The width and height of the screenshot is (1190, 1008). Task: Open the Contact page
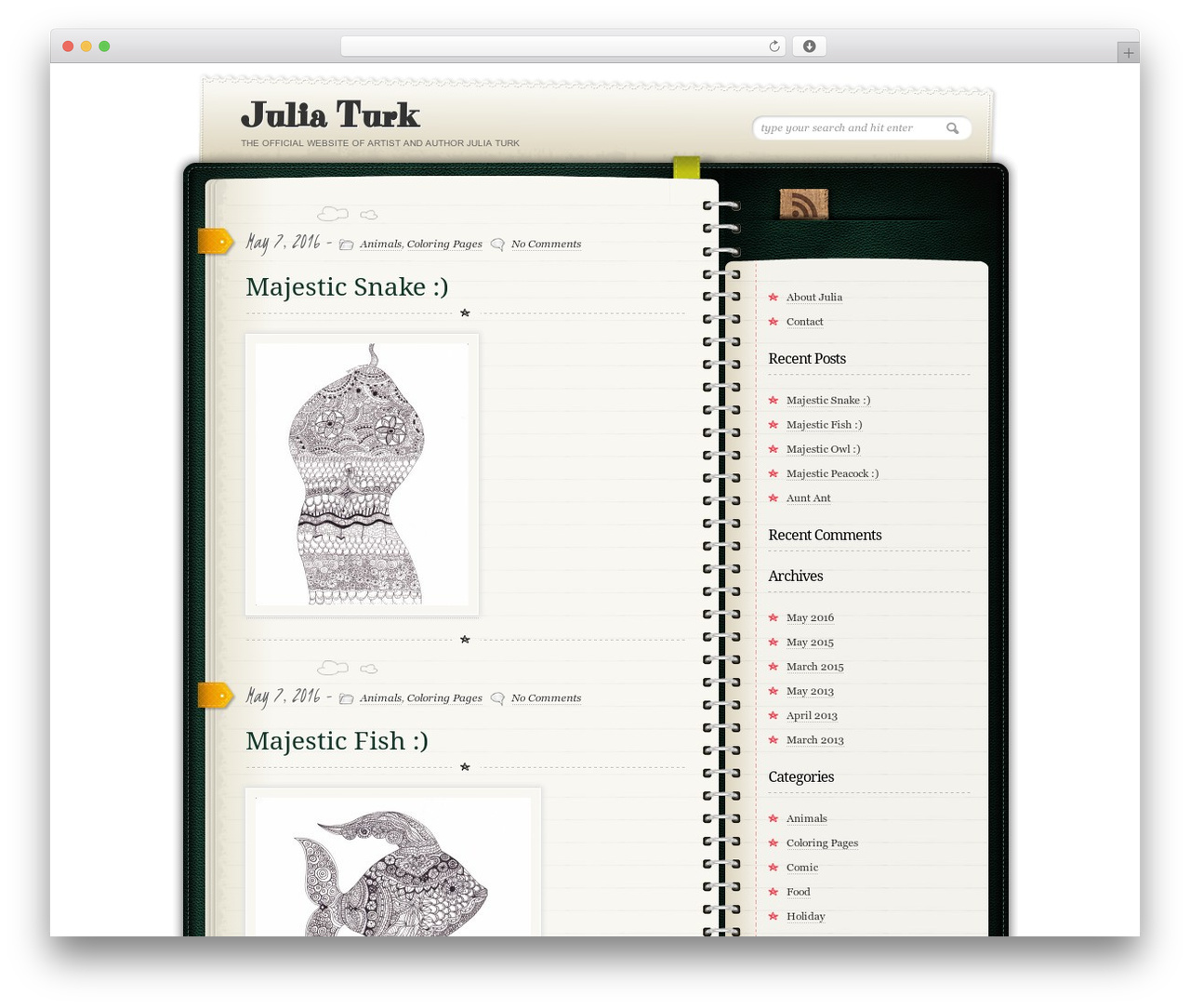[805, 322]
